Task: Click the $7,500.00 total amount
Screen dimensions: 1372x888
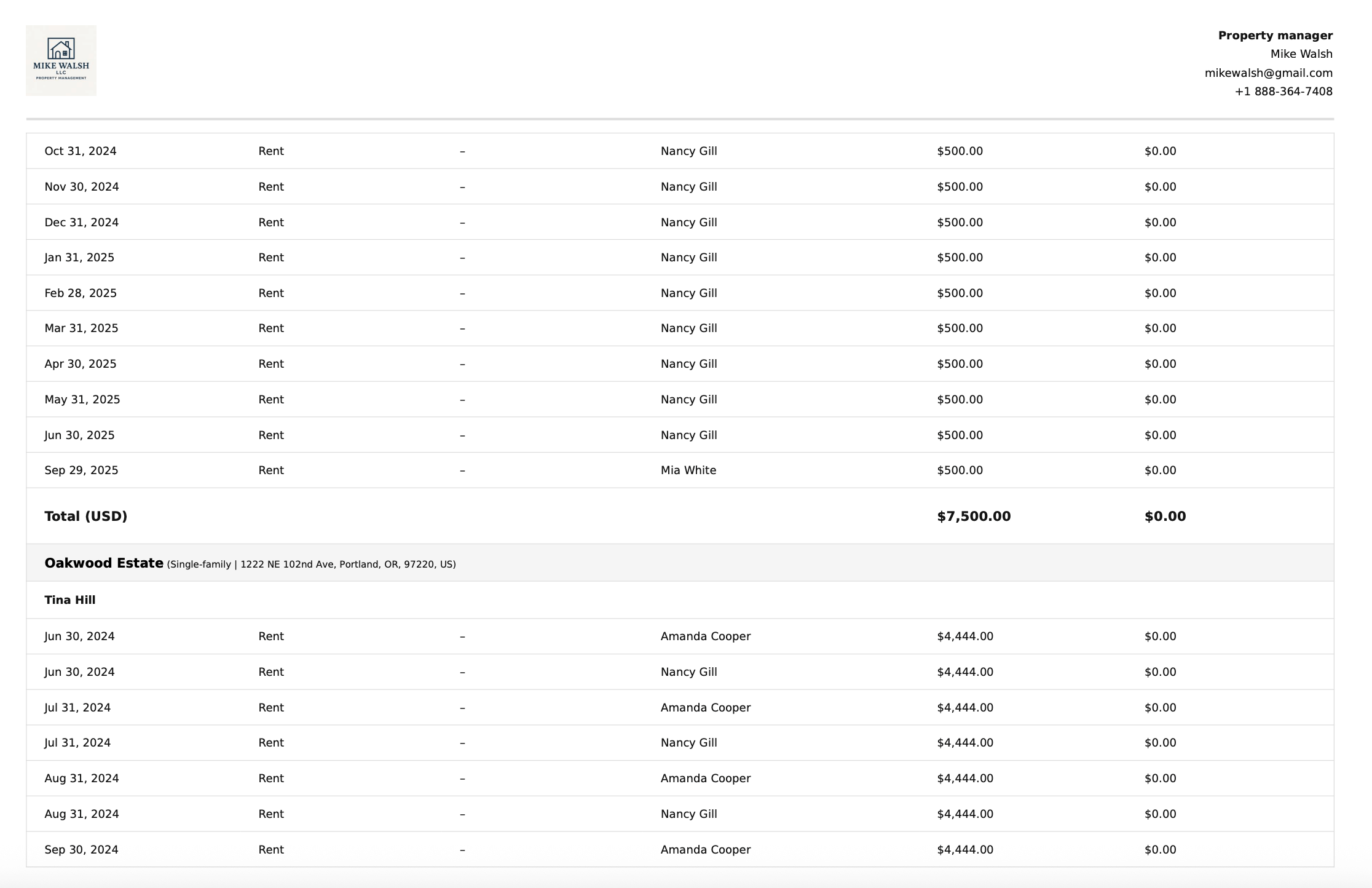Action: 973,517
